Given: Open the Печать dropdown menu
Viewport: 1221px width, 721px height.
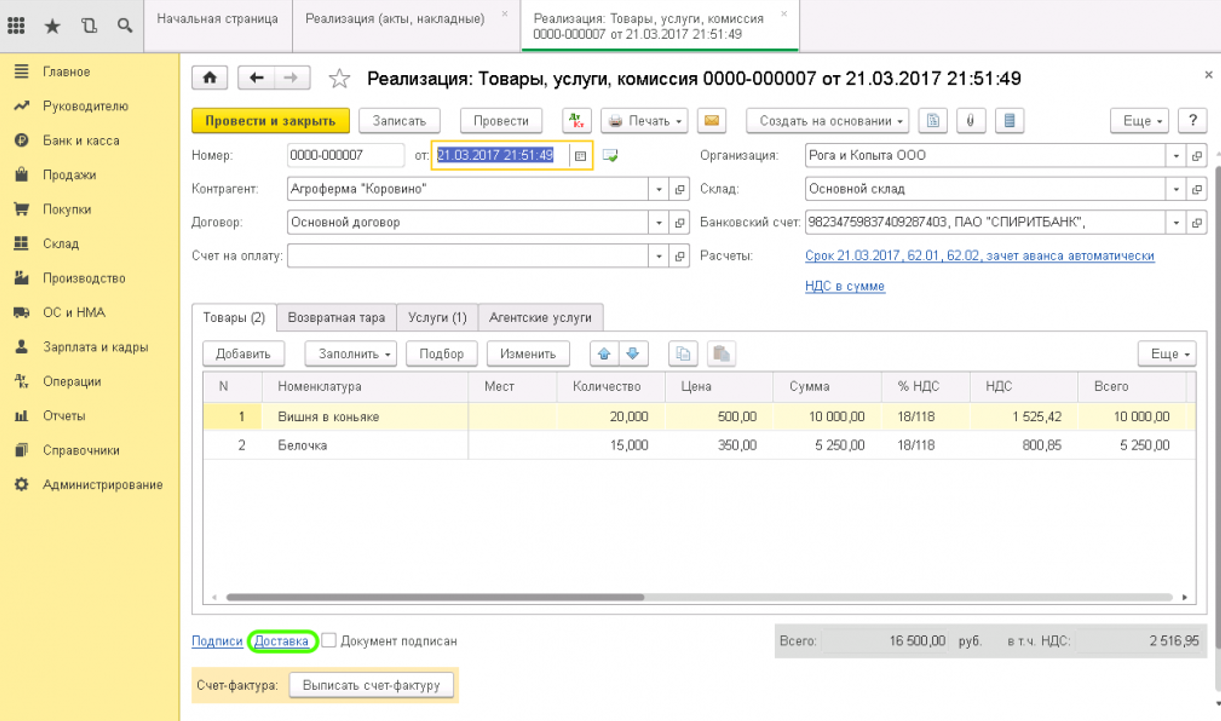Looking at the screenshot, I should (x=644, y=121).
